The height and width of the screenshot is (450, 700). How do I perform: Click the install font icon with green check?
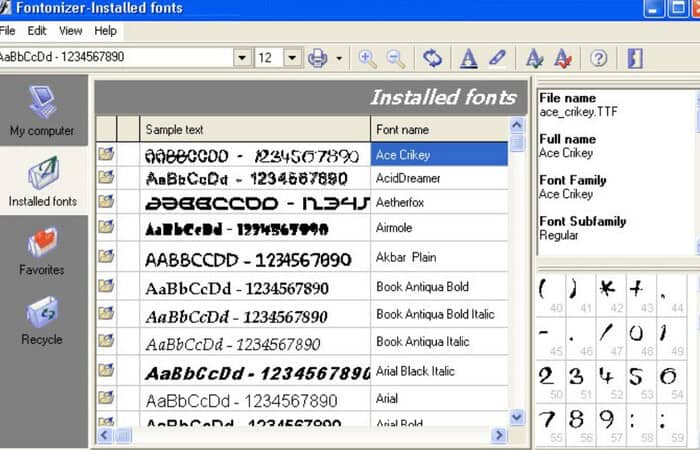point(534,58)
